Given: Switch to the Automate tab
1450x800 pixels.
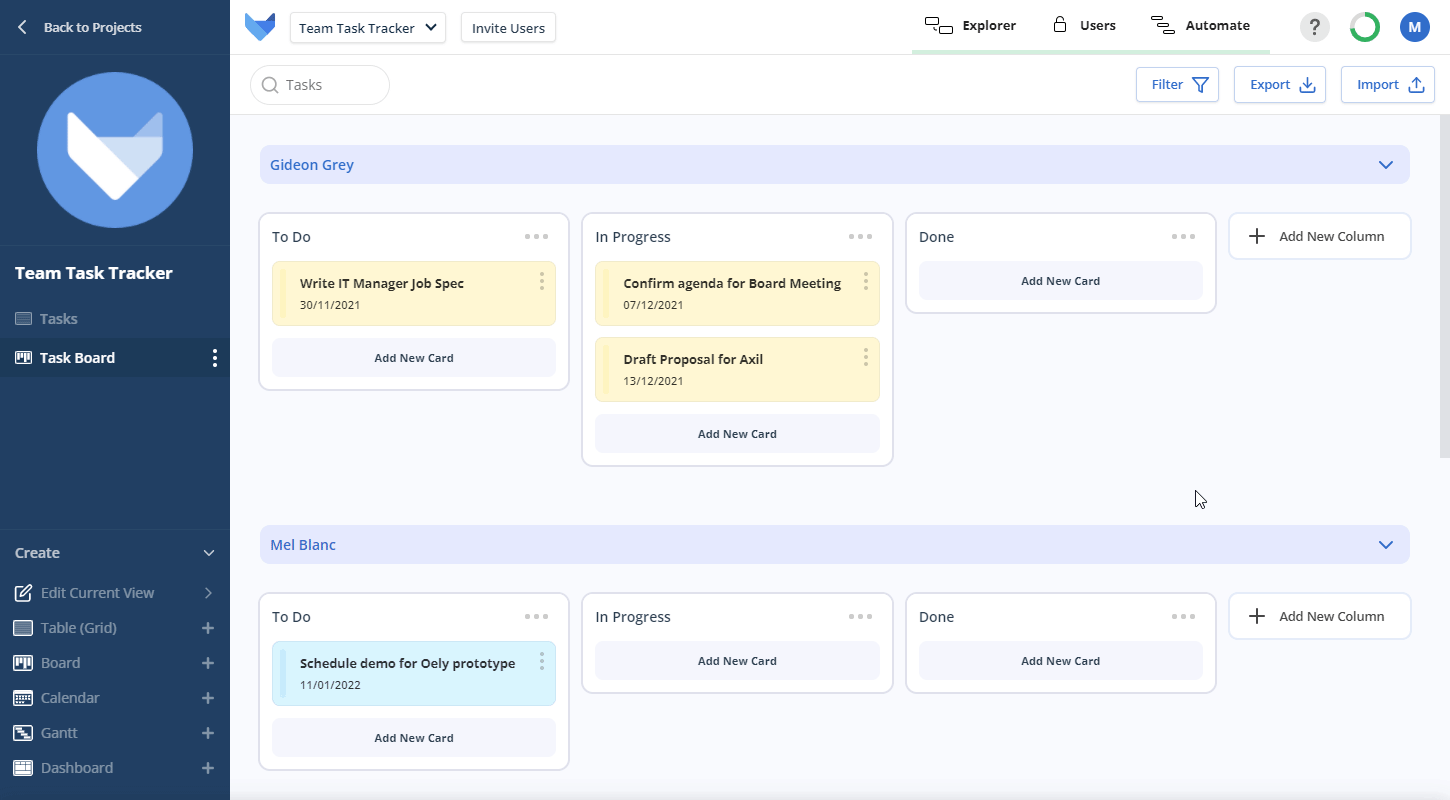Looking at the screenshot, I should (1201, 26).
